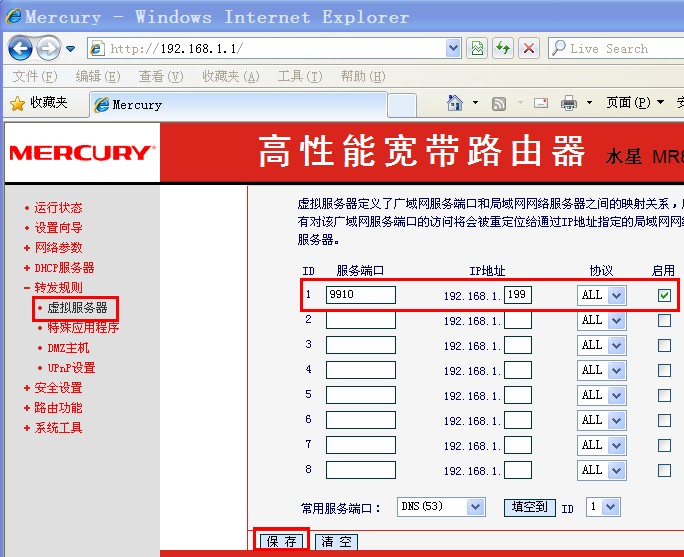Click the Home page icon
The image size is (684, 557).
455,103
